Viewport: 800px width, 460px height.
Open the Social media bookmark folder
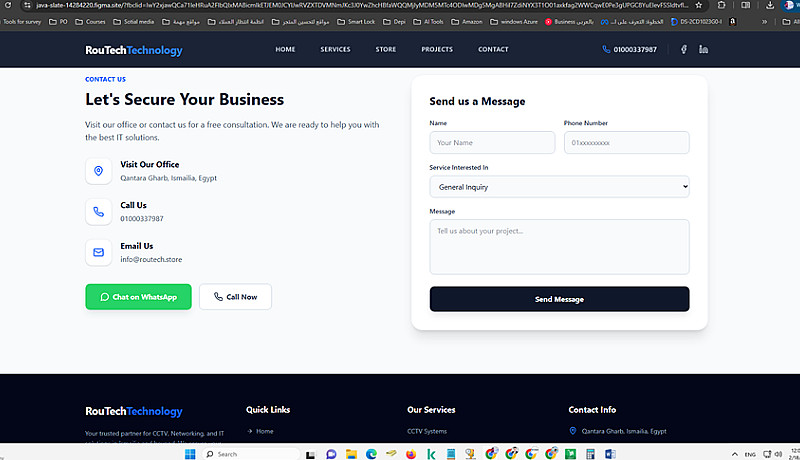point(133,22)
